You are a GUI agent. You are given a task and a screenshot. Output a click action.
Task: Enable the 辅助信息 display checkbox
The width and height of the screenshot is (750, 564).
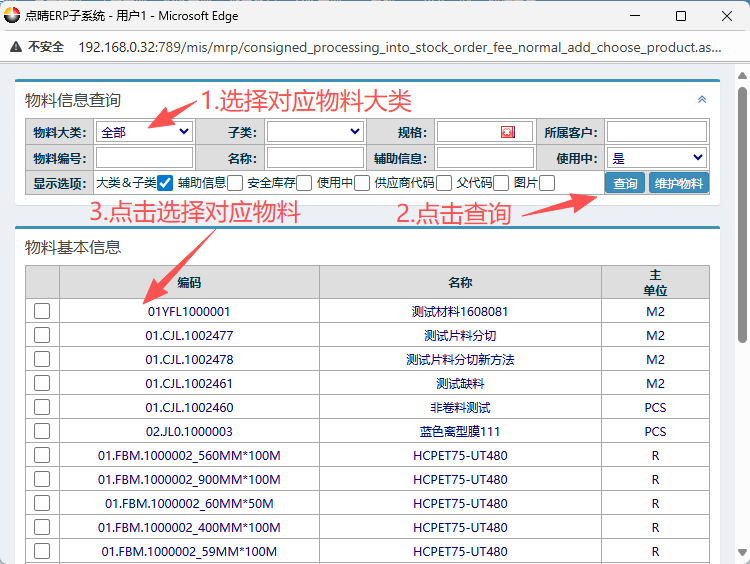(x=235, y=183)
